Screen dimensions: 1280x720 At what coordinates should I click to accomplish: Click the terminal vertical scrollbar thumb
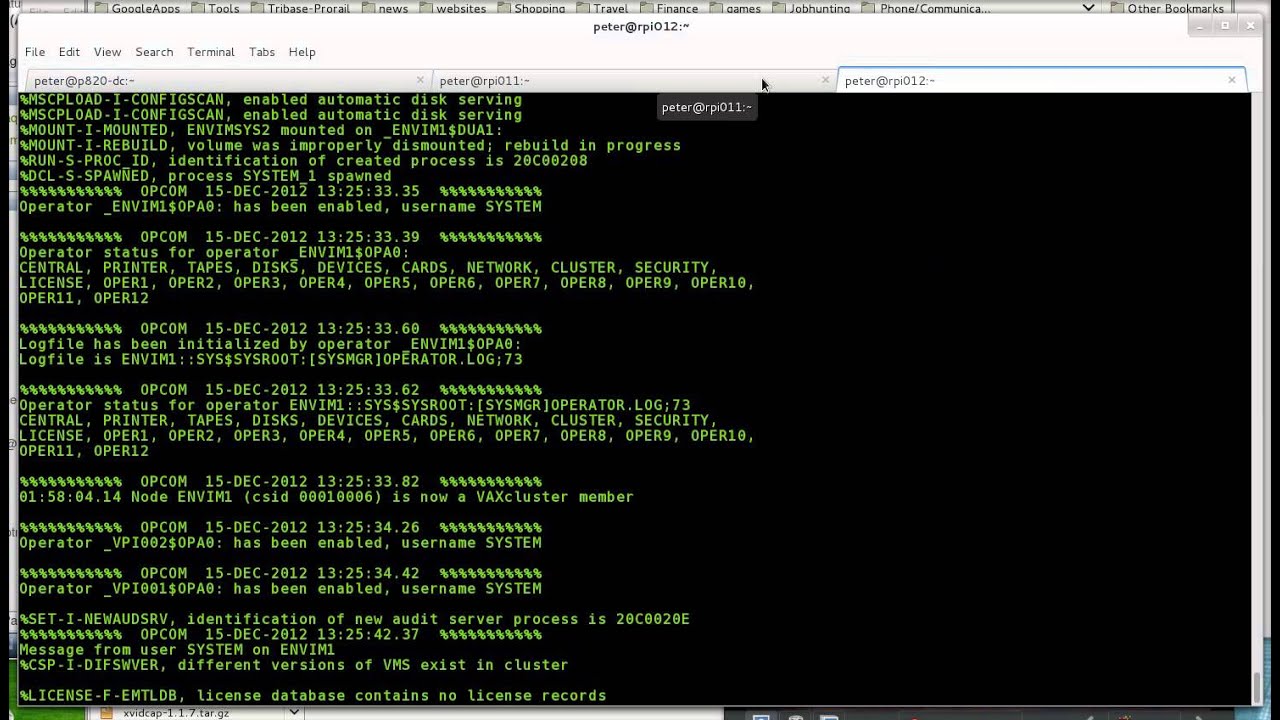[x=1257, y=688]
